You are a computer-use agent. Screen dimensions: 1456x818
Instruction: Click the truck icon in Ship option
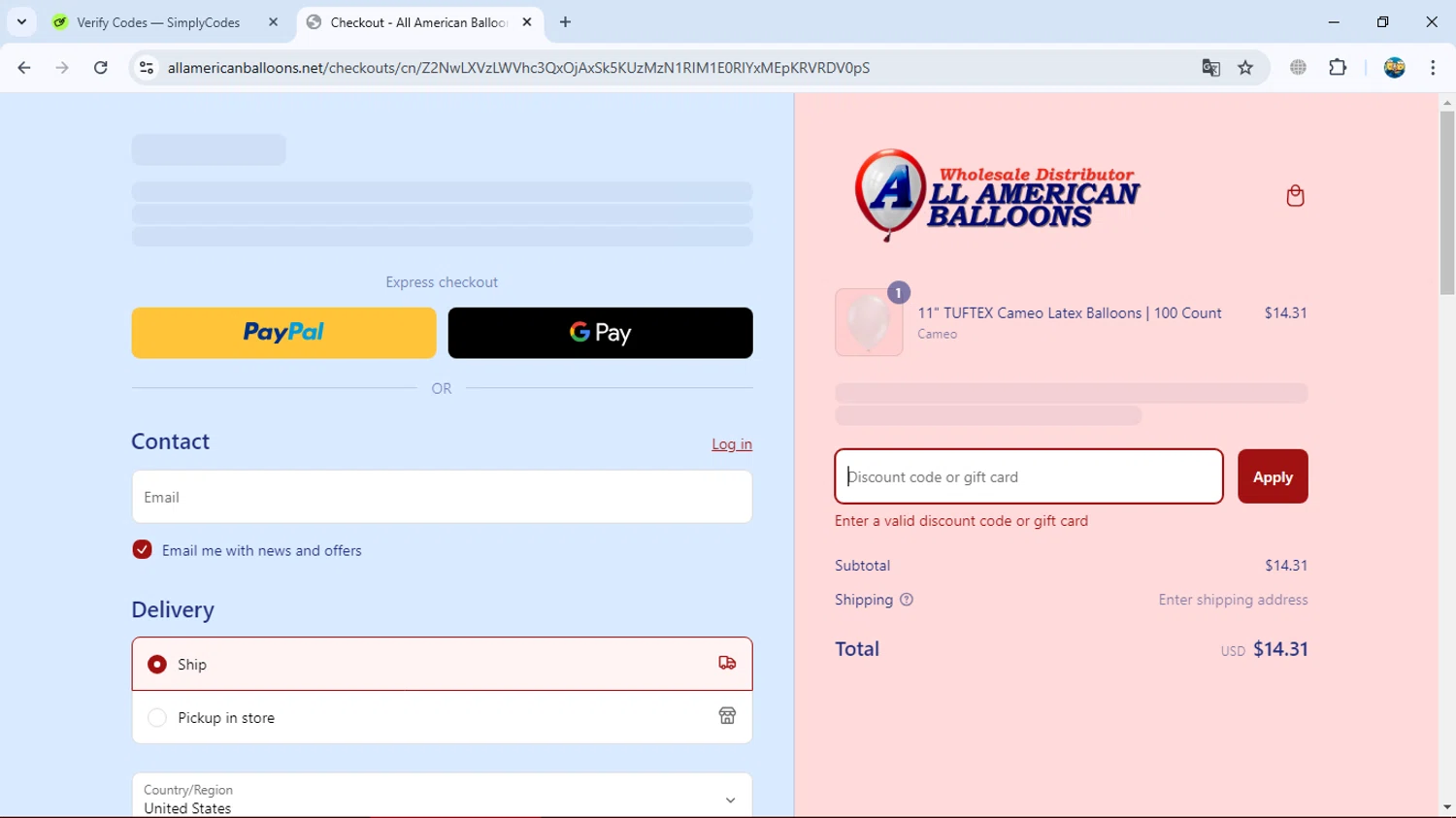coord(727,663)
